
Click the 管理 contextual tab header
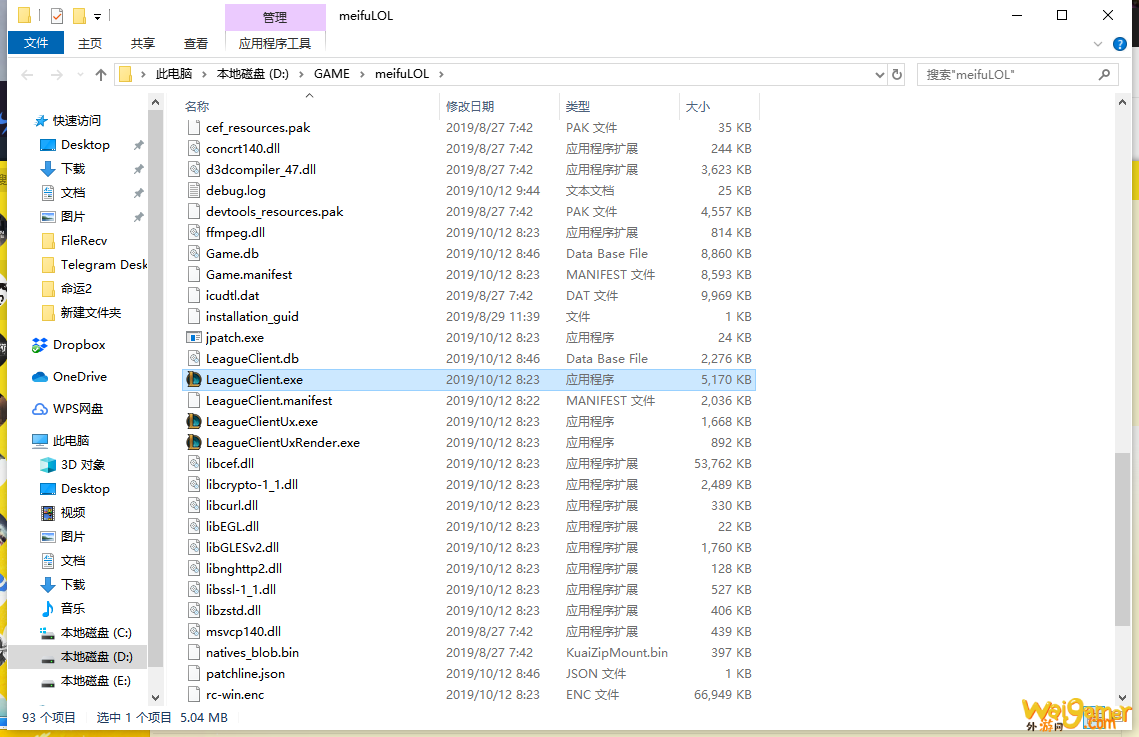275,17
